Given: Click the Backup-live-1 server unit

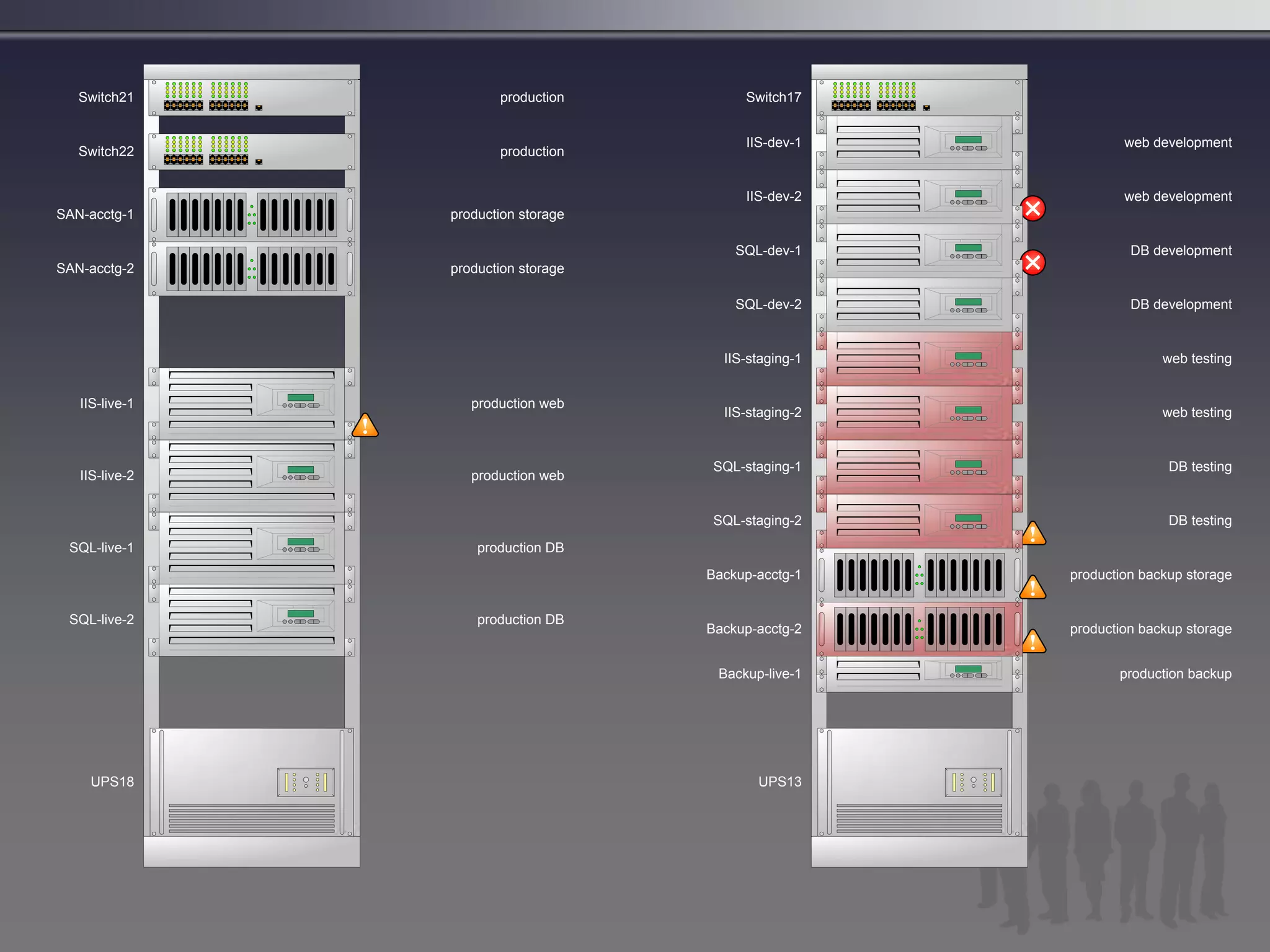Looking at the screenshot, I should (919, 673).
